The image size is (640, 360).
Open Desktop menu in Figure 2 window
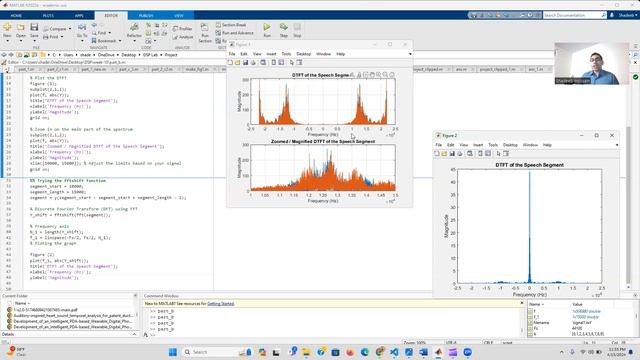pyautogui.click(x=510, y=145)
